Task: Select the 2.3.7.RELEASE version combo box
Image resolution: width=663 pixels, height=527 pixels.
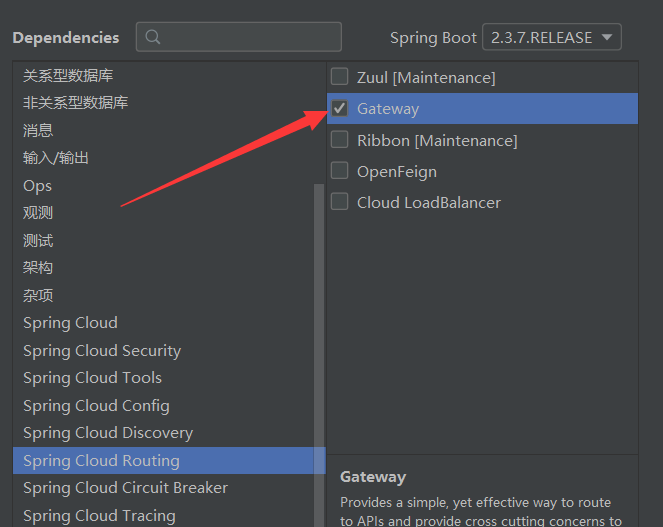Action: (x=552, y=37)
